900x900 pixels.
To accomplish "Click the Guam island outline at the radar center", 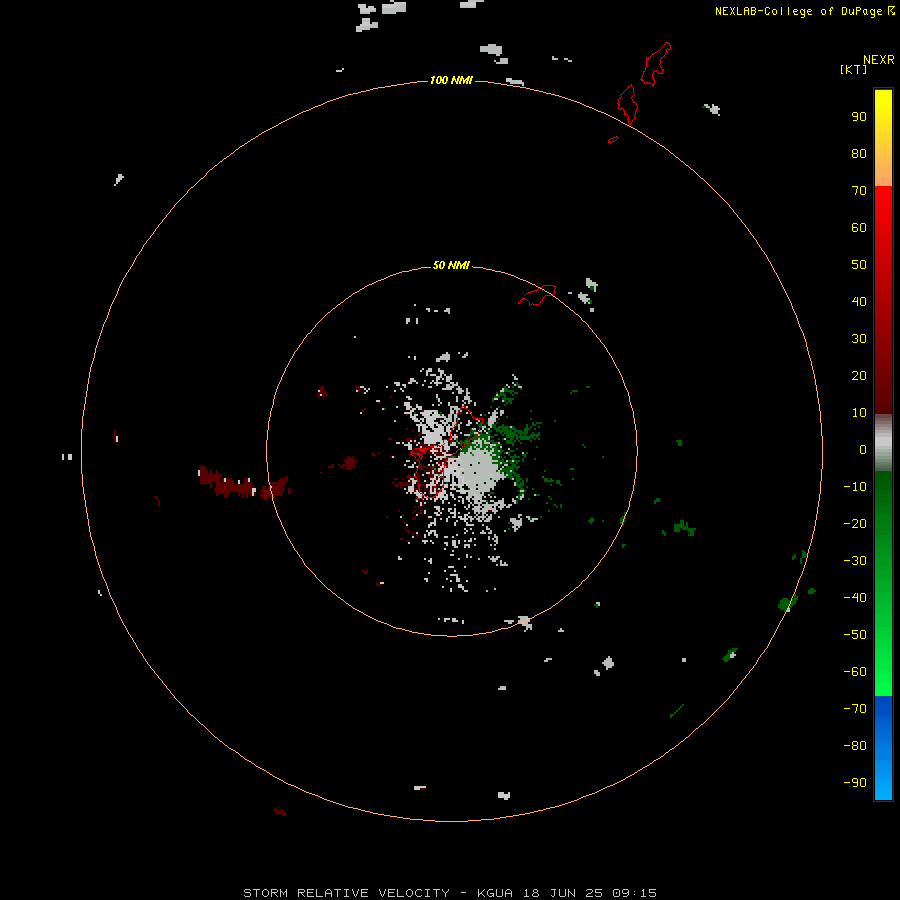I will [x=445, y=451].
